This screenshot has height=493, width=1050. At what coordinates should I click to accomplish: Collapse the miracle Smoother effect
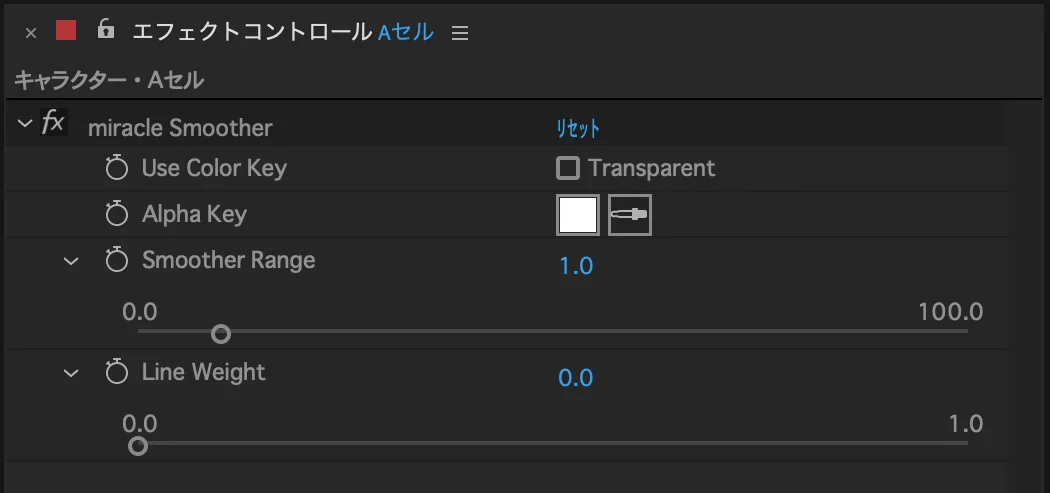pos(25,124)
